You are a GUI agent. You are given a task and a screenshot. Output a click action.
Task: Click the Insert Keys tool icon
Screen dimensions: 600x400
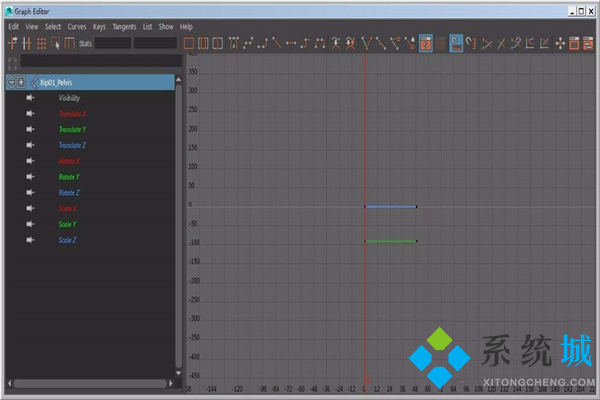pyautogui.click(x=27, y=43)
